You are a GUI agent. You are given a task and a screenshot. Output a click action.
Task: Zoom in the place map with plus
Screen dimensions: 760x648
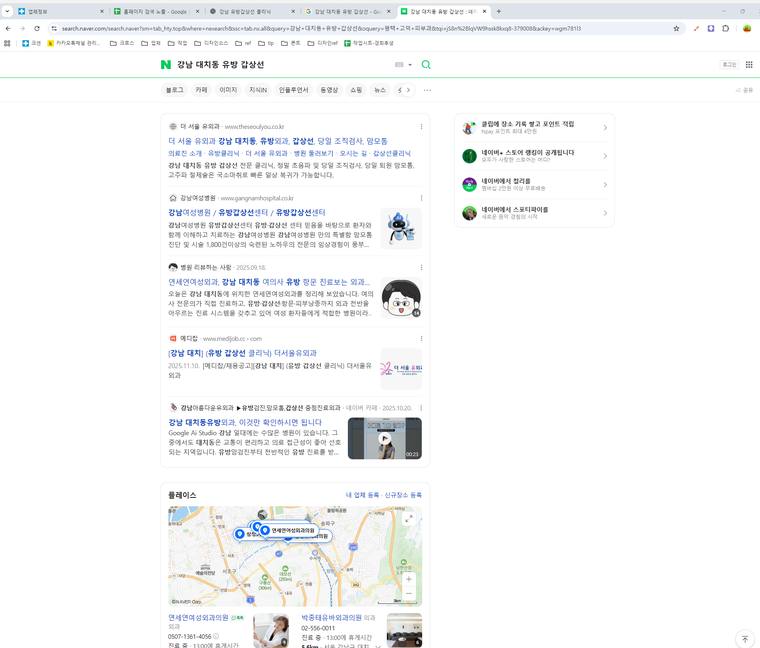pyautogui.click(x=409, y=579)
